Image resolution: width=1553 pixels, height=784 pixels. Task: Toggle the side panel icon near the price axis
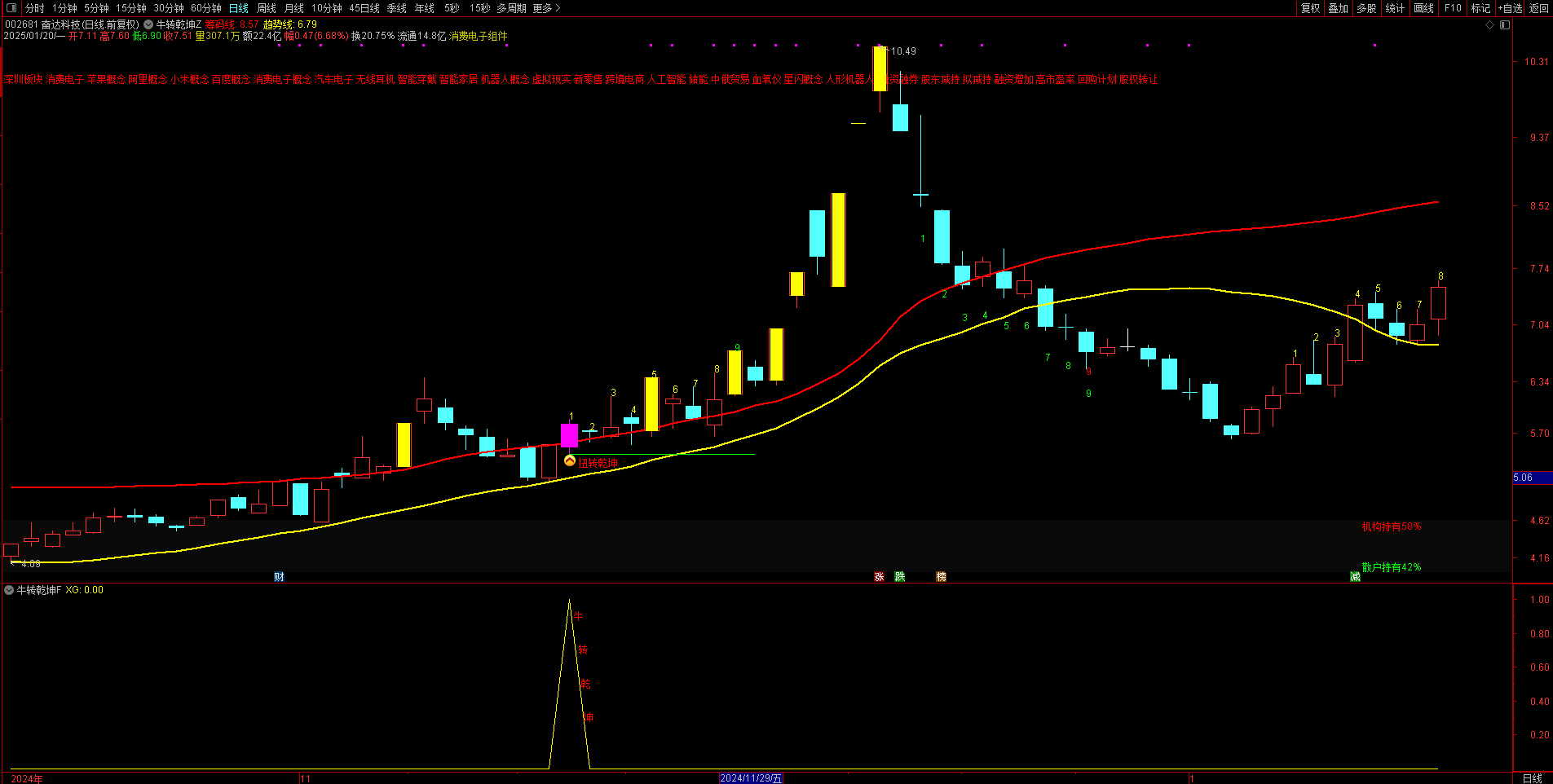(x=1505, y=25)
